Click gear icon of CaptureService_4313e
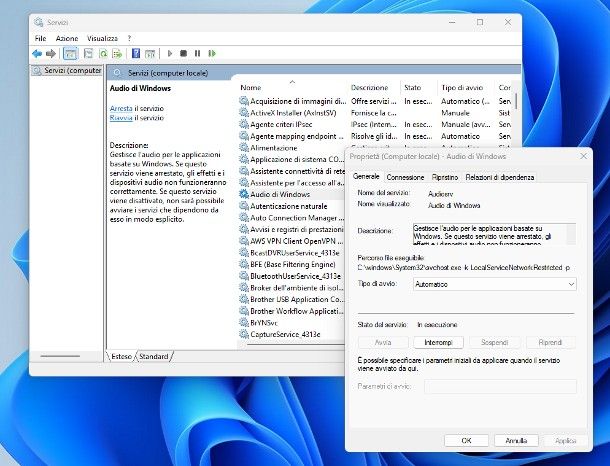The image size is (610, 466). 244,334
